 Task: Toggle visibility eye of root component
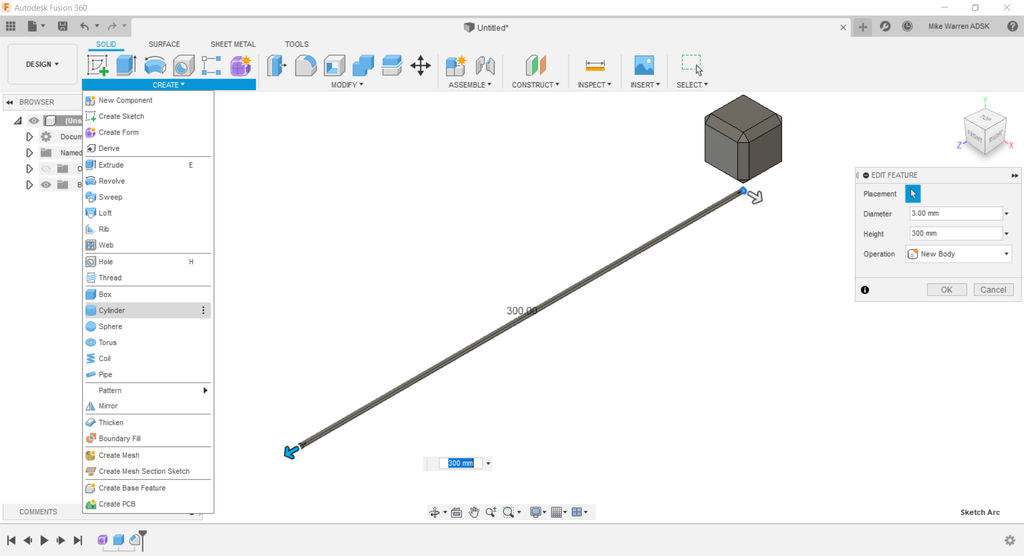(x=34, y=120)
